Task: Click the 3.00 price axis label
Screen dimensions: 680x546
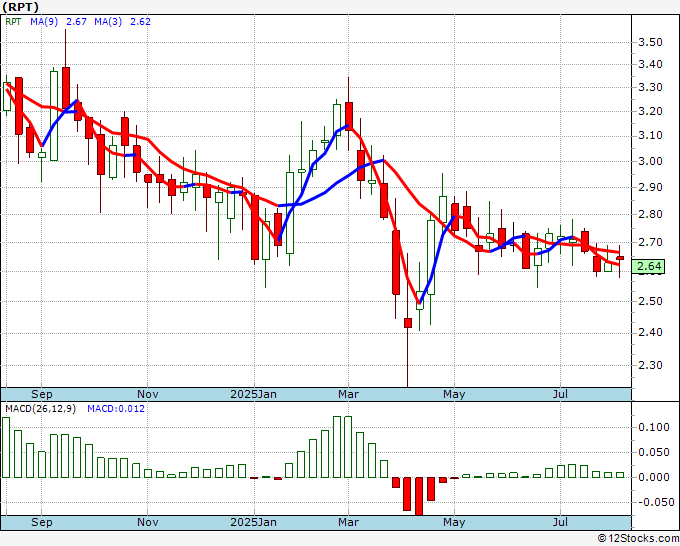Action: 651,161
